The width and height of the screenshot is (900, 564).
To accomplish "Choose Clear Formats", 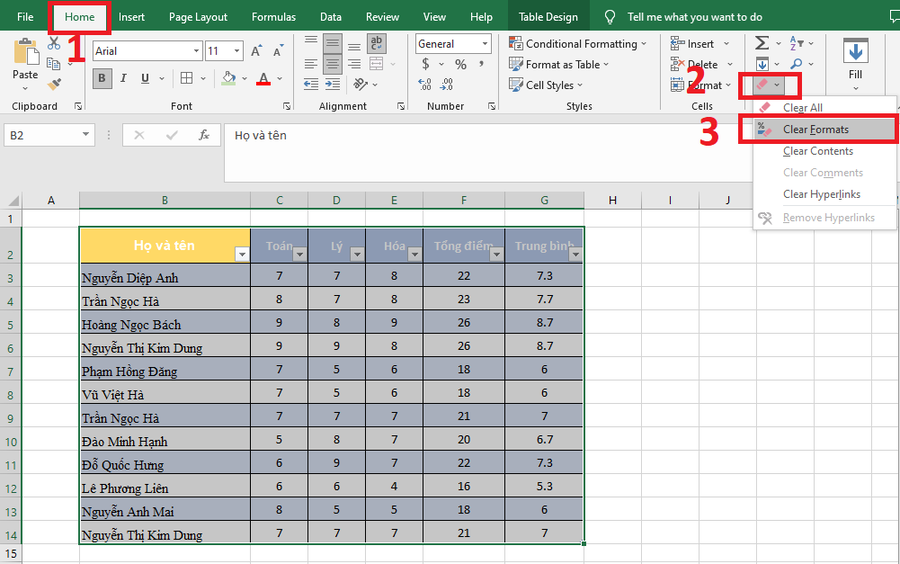I will pos(824,129).
